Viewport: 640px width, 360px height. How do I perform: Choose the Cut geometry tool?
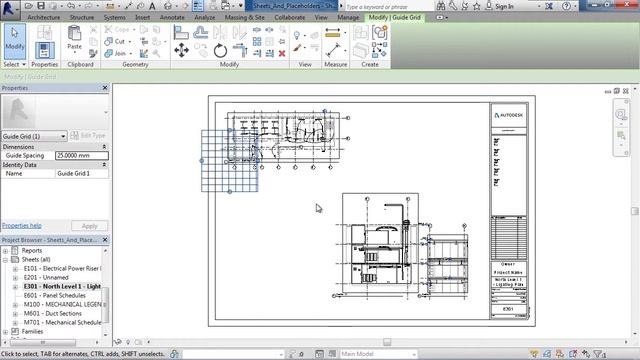click(116, 41)
